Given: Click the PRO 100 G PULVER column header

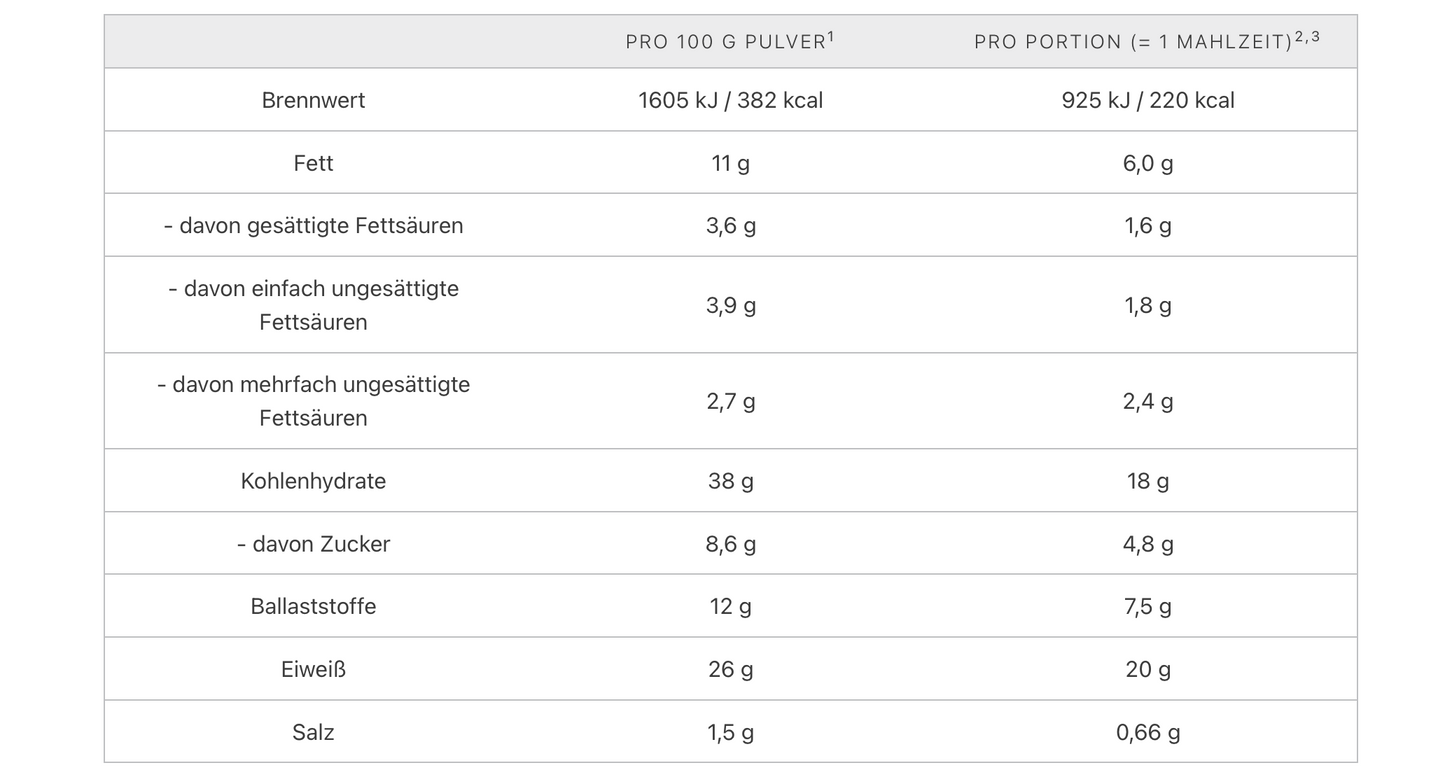Looking at the screenshot, I should pyautogui.click(x=730, y=41).
